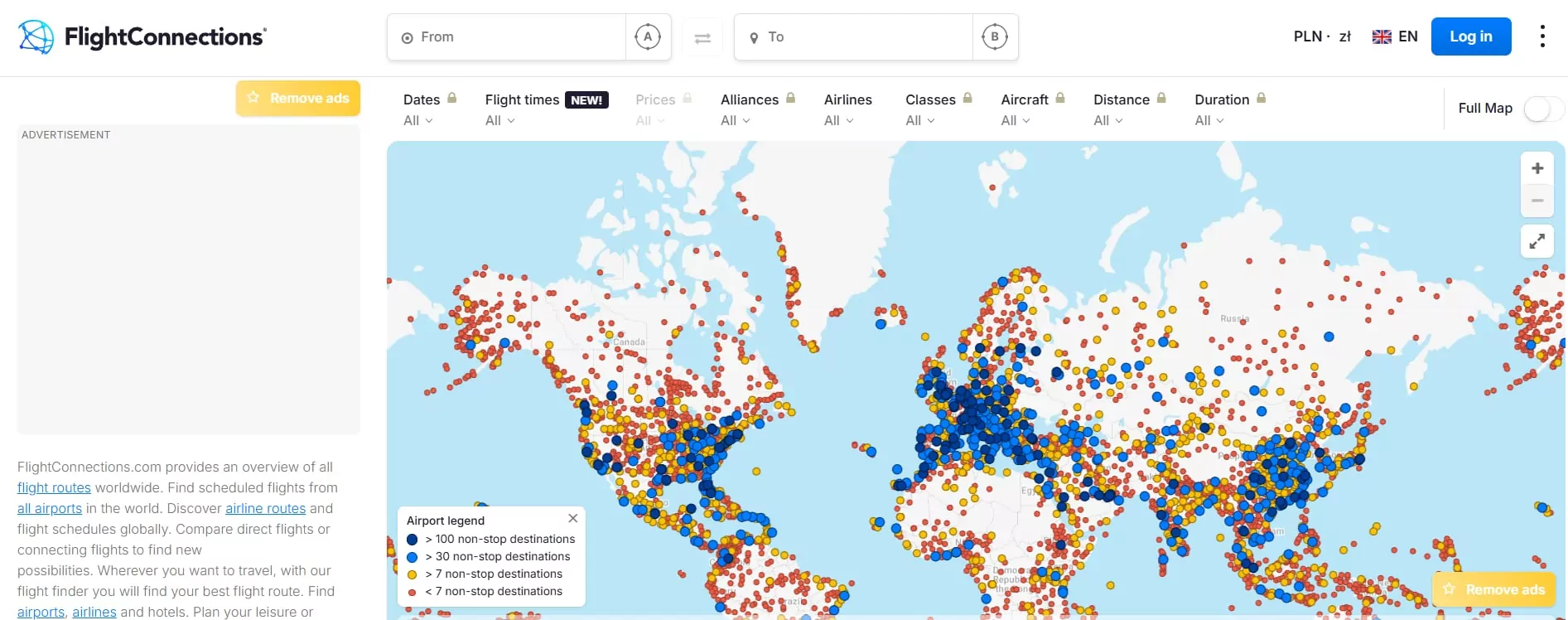Screen dimensions: 1568x620
Task: Click dark blue >100 destinations legend swatch
Action: click(x=413, y=539)
